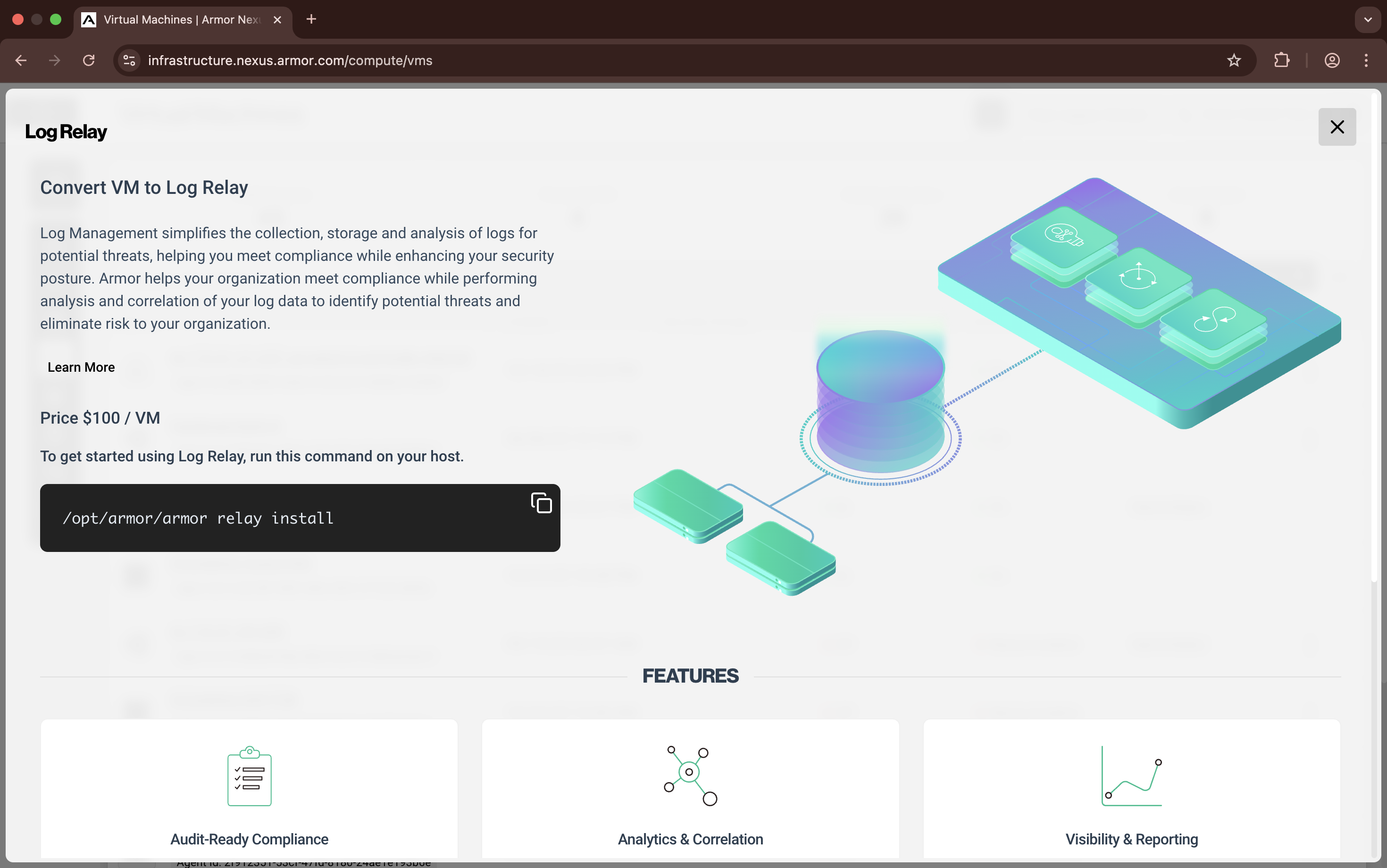Viewport: 1387px width, 868px height.
Task: Expand the tab search dropdown arrow
Action: click(x=1368, y=19)
